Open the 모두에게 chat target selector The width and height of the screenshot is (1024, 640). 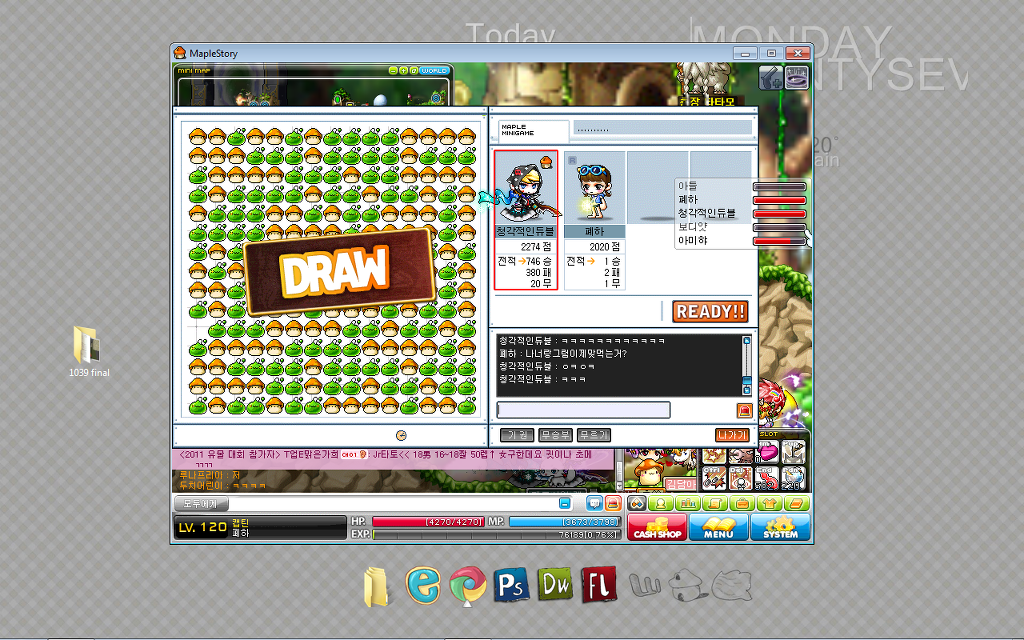pyautogui.click(x=202, y=504)
